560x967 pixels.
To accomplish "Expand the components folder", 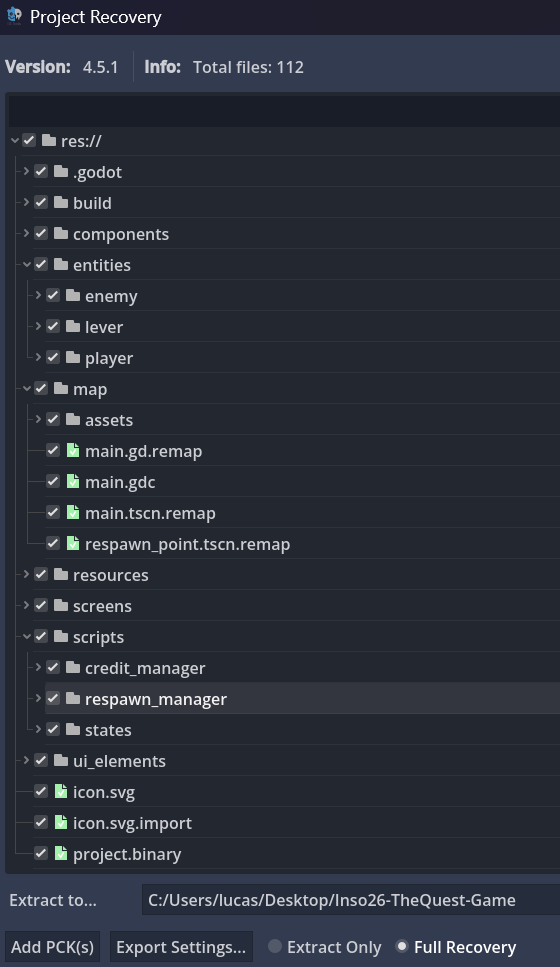I will 26,233.
